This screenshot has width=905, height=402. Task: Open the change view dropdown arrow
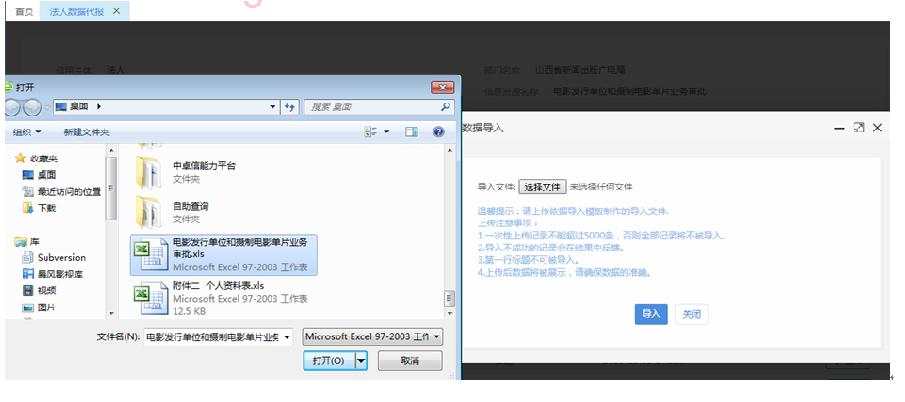coord(386,132)
